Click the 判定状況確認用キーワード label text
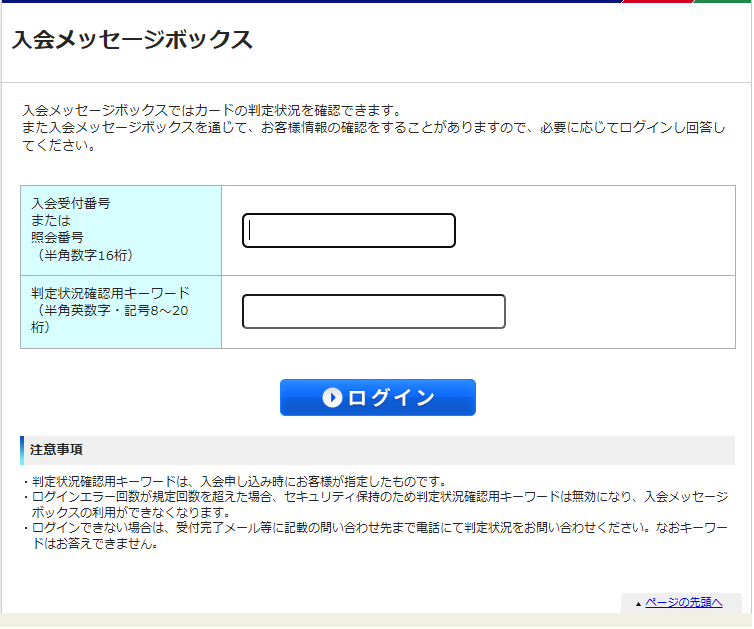The image size is (754, 629). tap(110, 293)
